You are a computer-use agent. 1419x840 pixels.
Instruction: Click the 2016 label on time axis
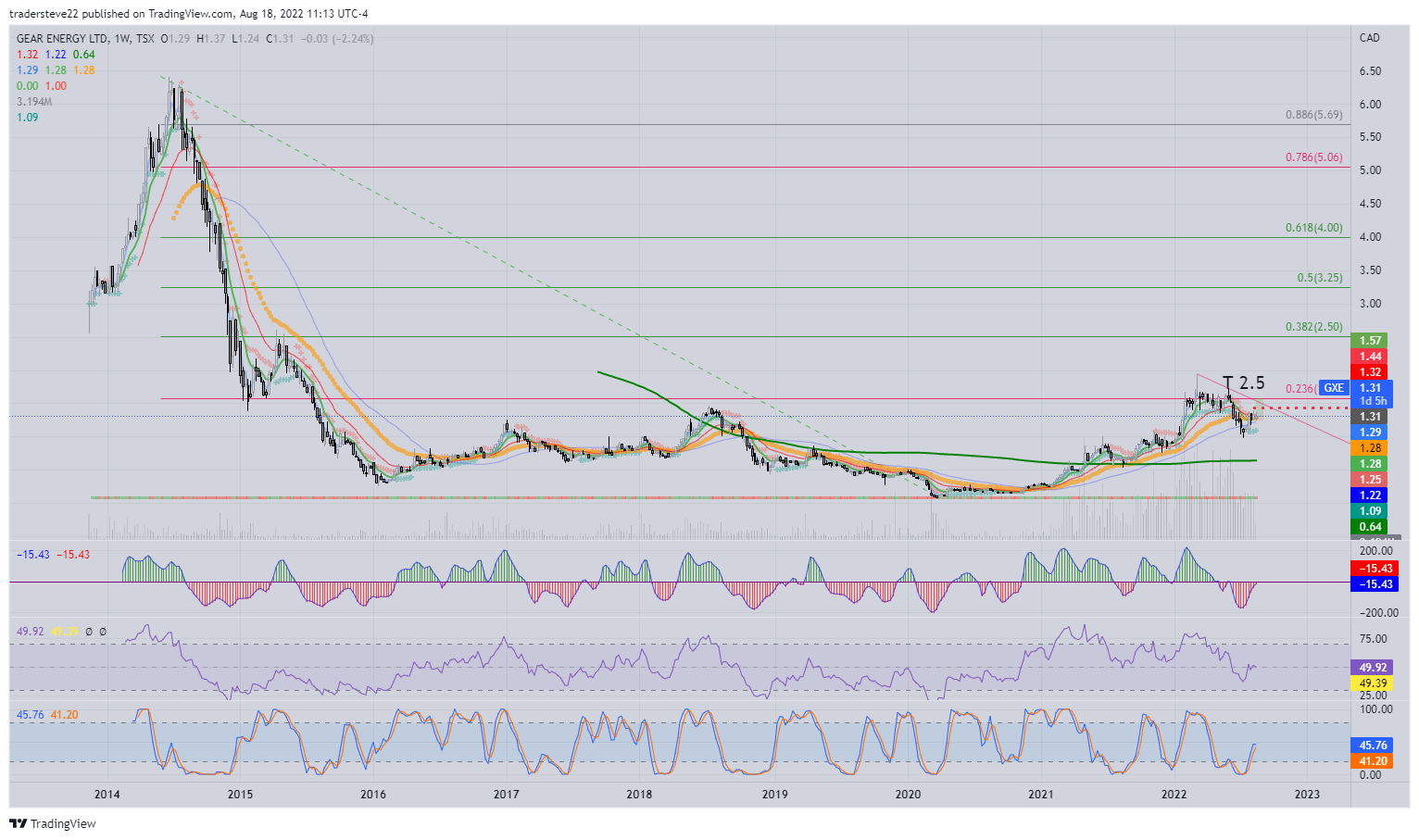pyautogui.click(x=373, y=795)
